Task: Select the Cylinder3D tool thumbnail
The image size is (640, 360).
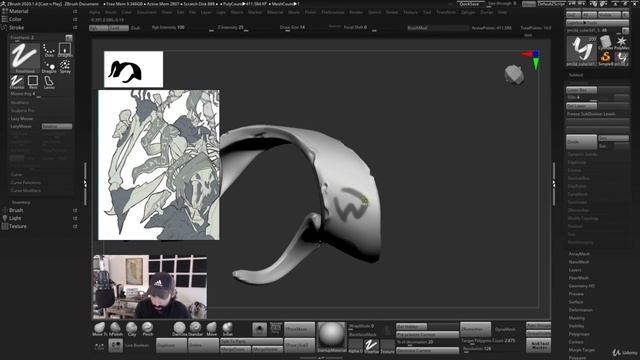Action: pos(606,42)
